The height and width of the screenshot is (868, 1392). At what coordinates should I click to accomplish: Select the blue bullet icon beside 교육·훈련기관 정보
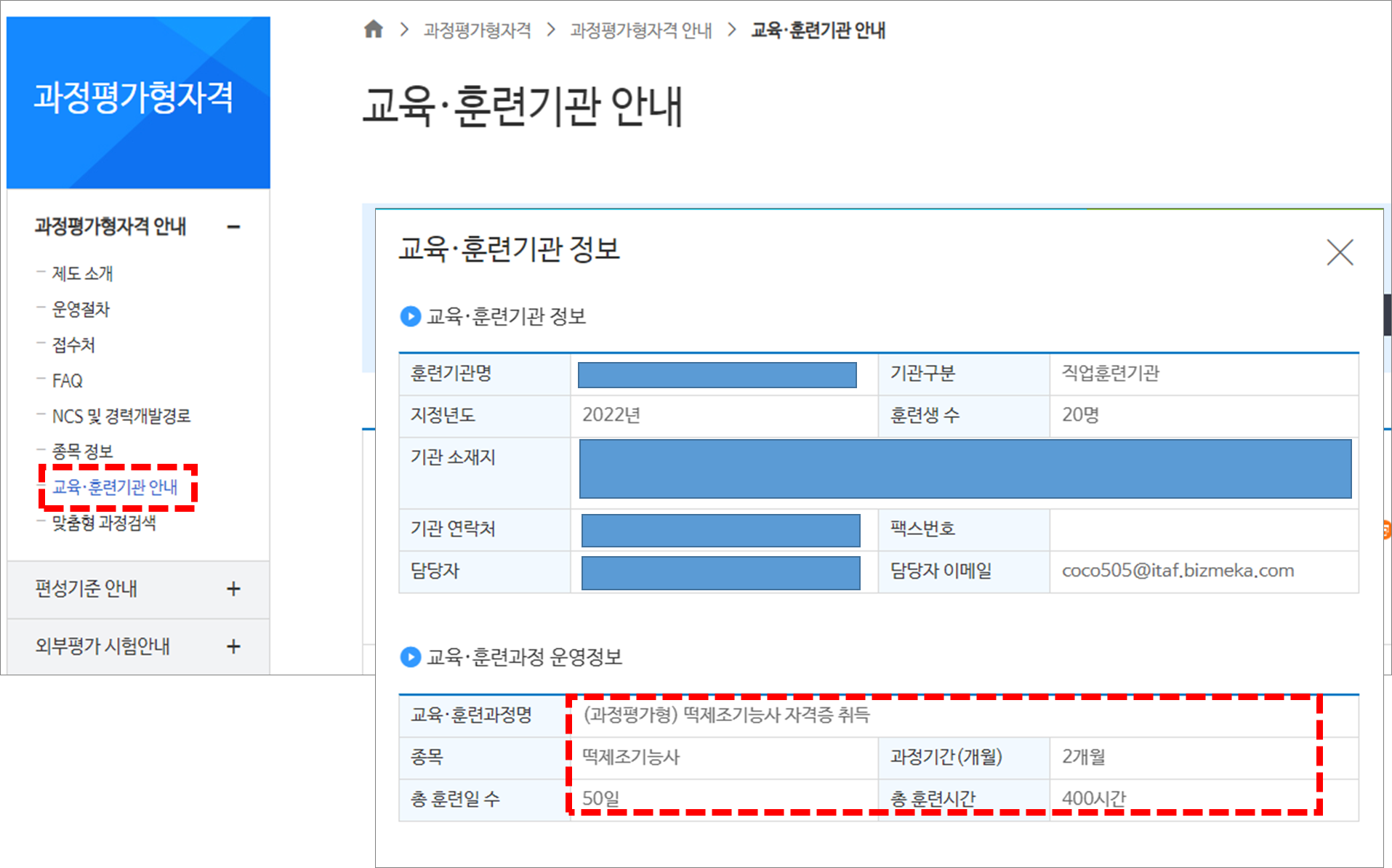[x=411, y=317]
